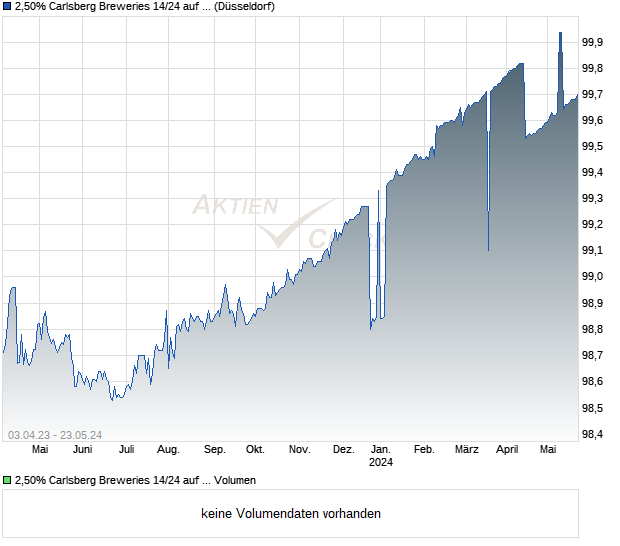The height and width of the screenshot is (546, 620).
Task: Click the 'Juli' month label
Action: pos(127,450)
